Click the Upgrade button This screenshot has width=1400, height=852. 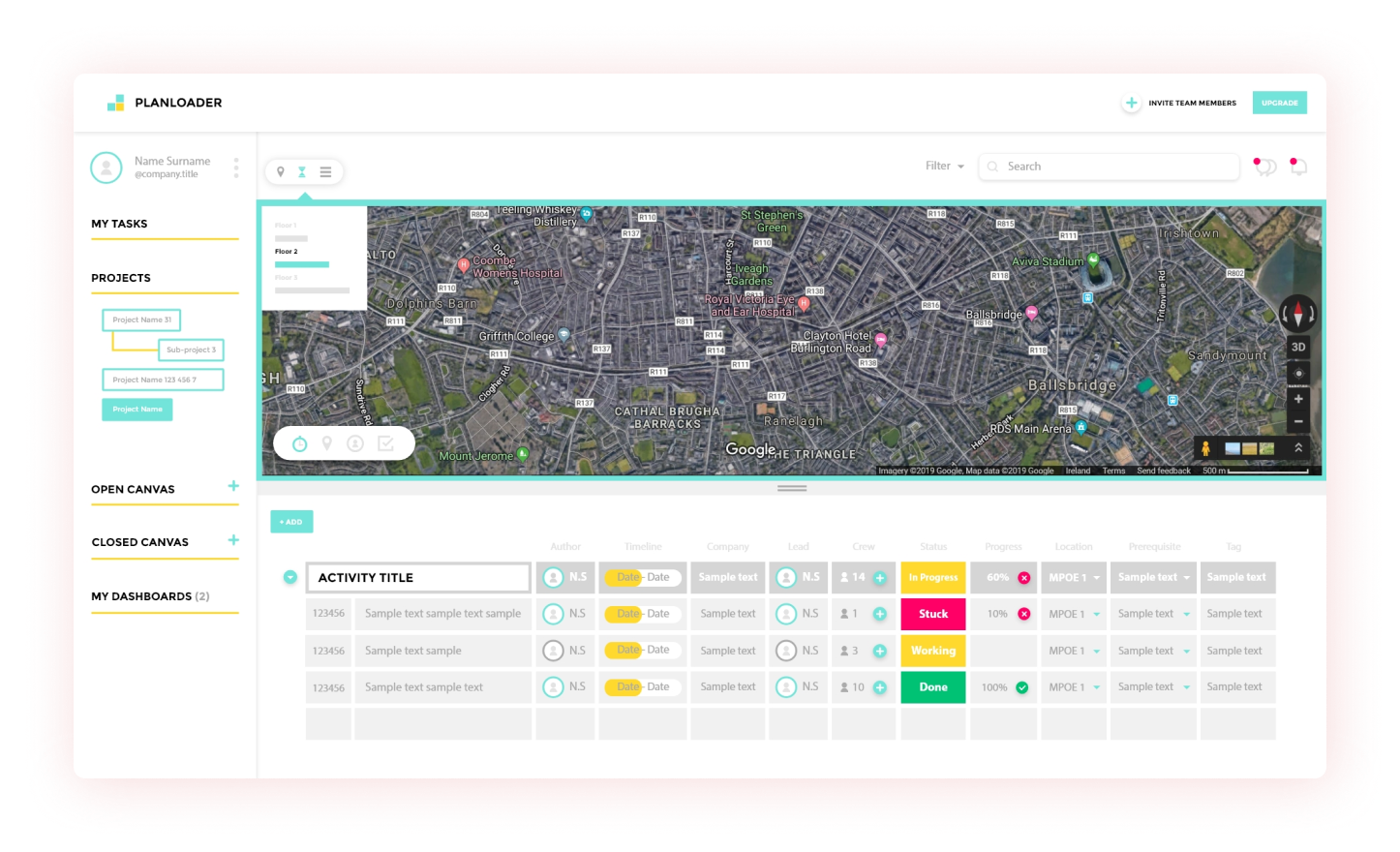click(1280, 103)
